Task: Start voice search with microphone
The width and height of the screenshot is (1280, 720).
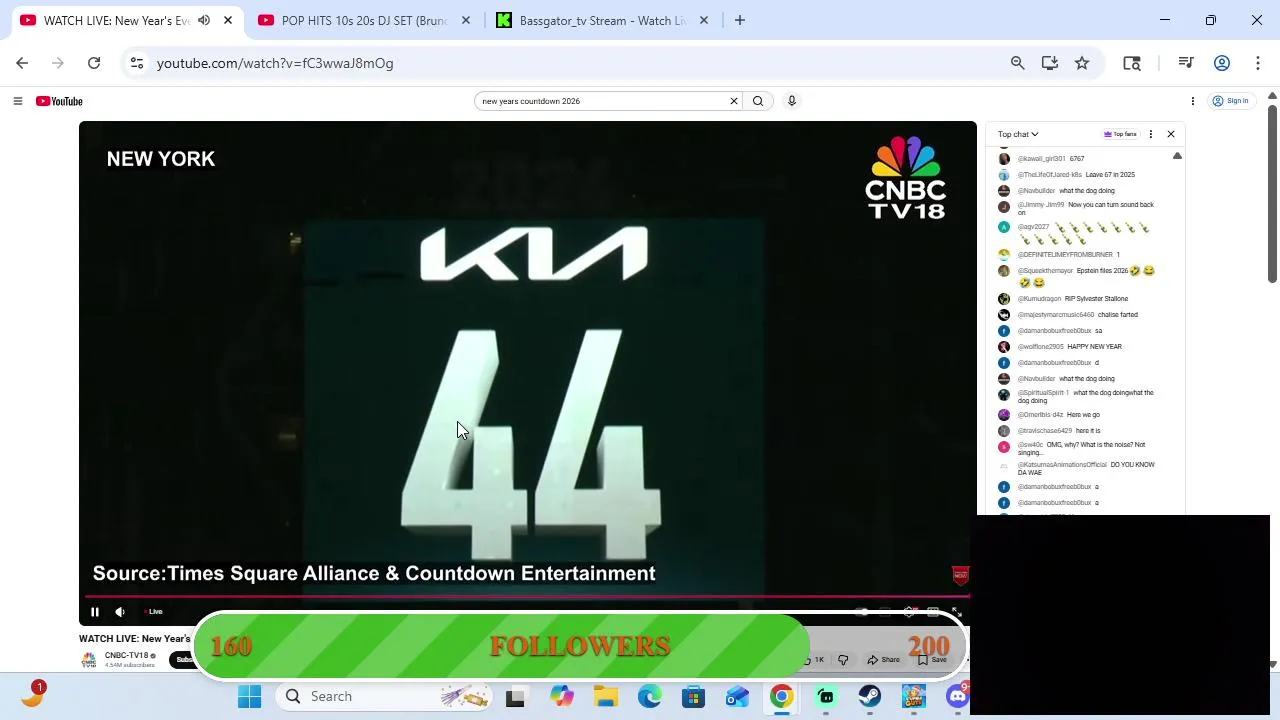Action: (791, 101)
